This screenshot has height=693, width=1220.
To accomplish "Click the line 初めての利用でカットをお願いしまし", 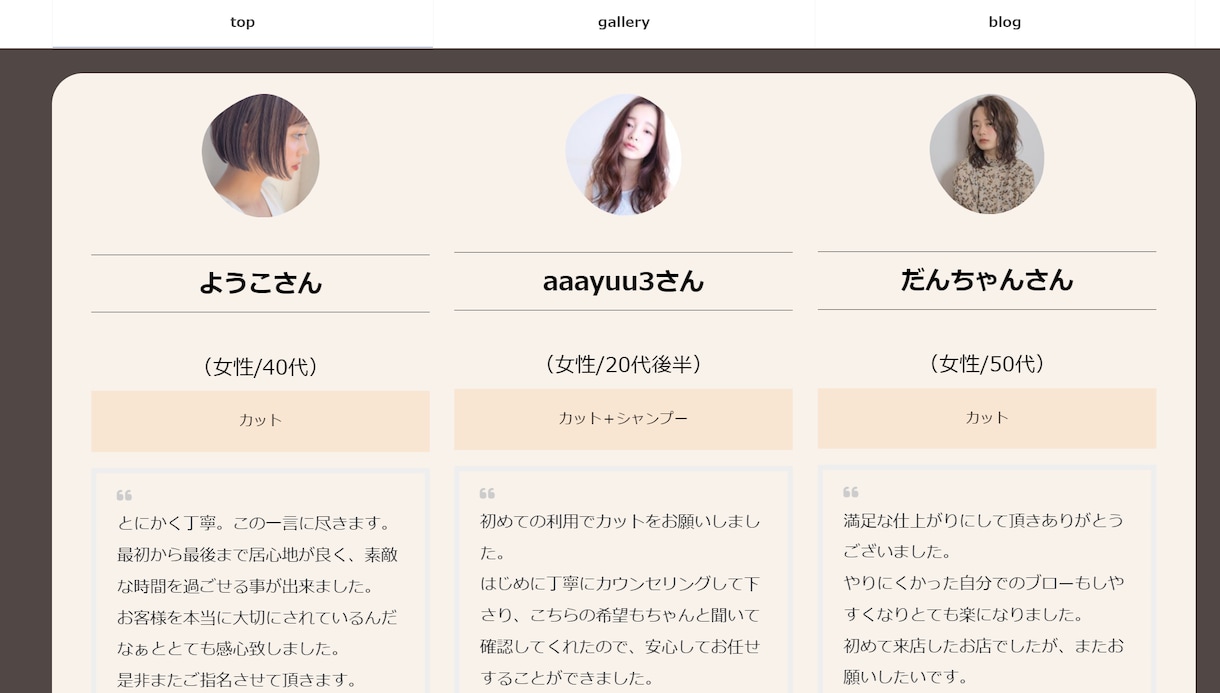I will point(620,521).
